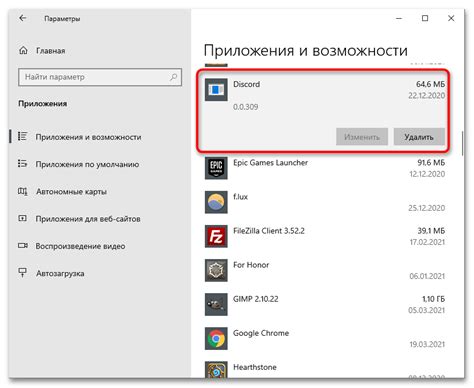
Task: Click the apps list vertical scrollbar
Action: click(x=462, y=143)
